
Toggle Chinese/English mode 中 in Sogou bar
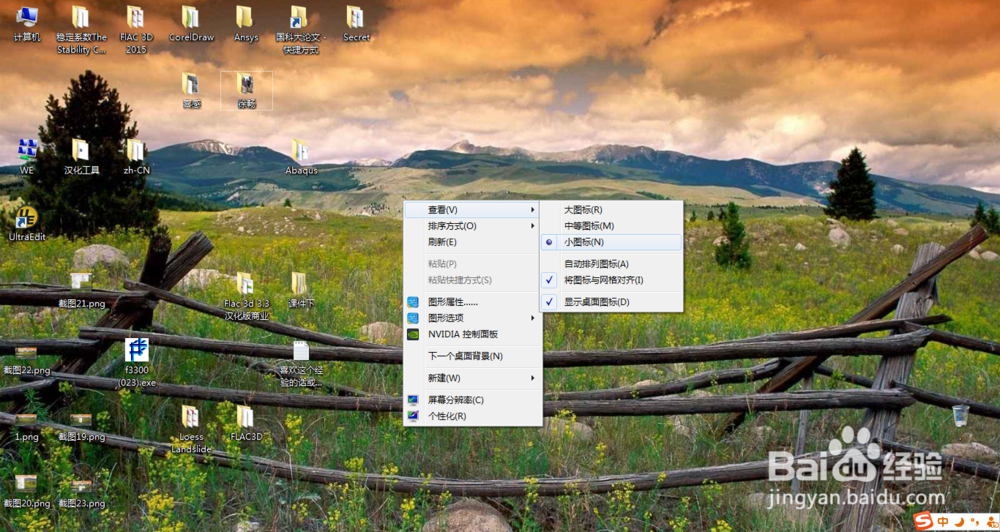click(943, 521)
